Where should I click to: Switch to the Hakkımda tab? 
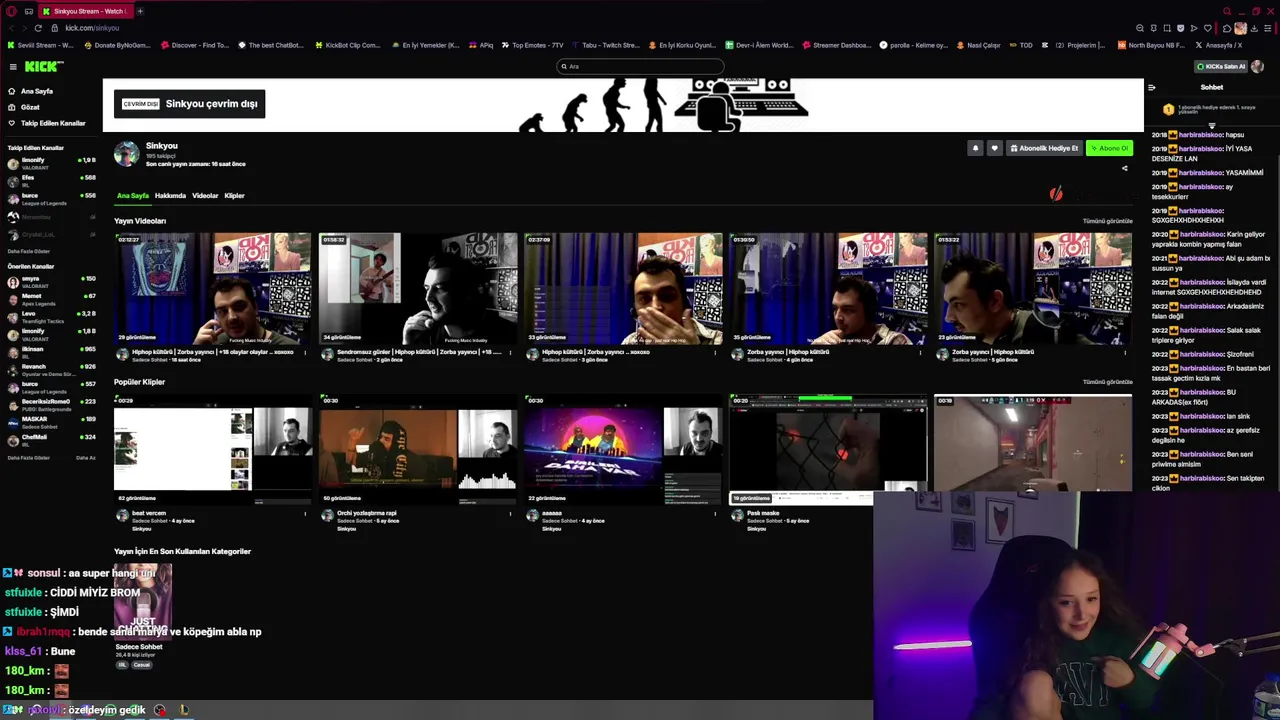tap(170, 196)
